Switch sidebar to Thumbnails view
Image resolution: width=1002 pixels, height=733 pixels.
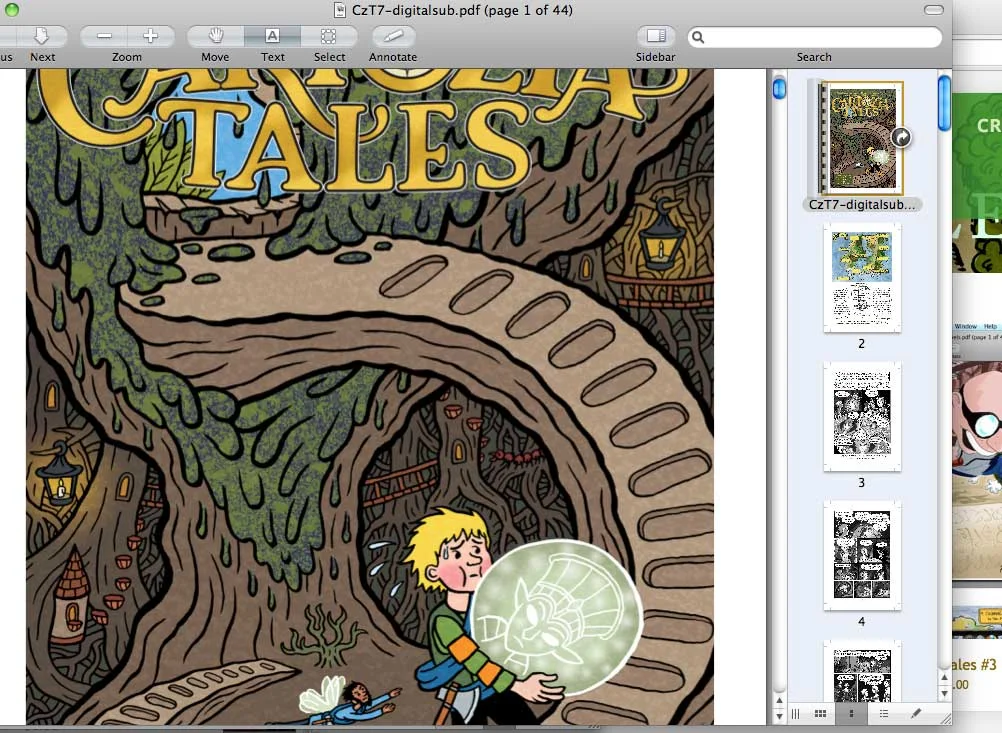[x=852, y=714]
